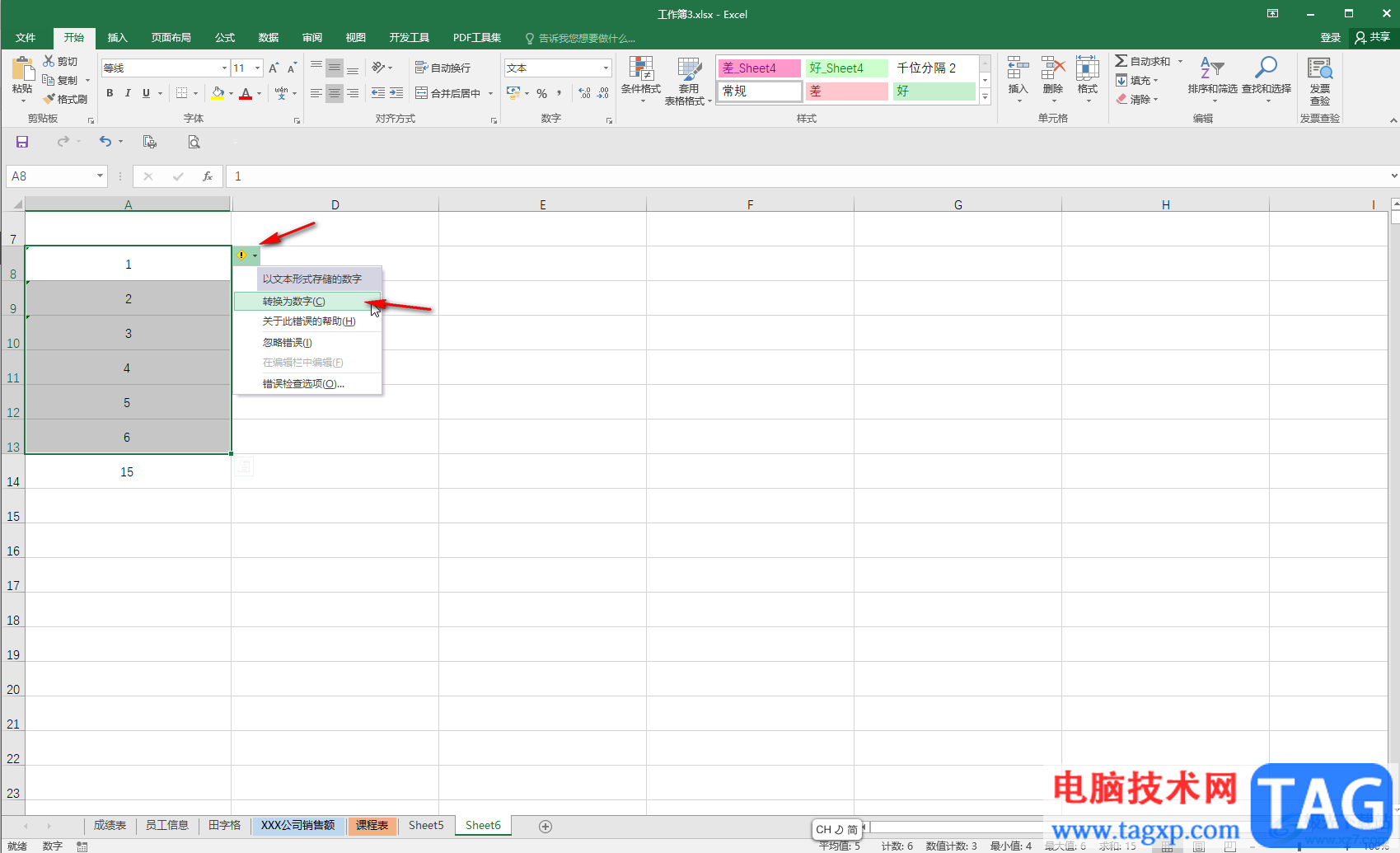Expand Merge and Center dropdown arrow
This screenshot has height=853, width=1400.
tap(490, 93)
